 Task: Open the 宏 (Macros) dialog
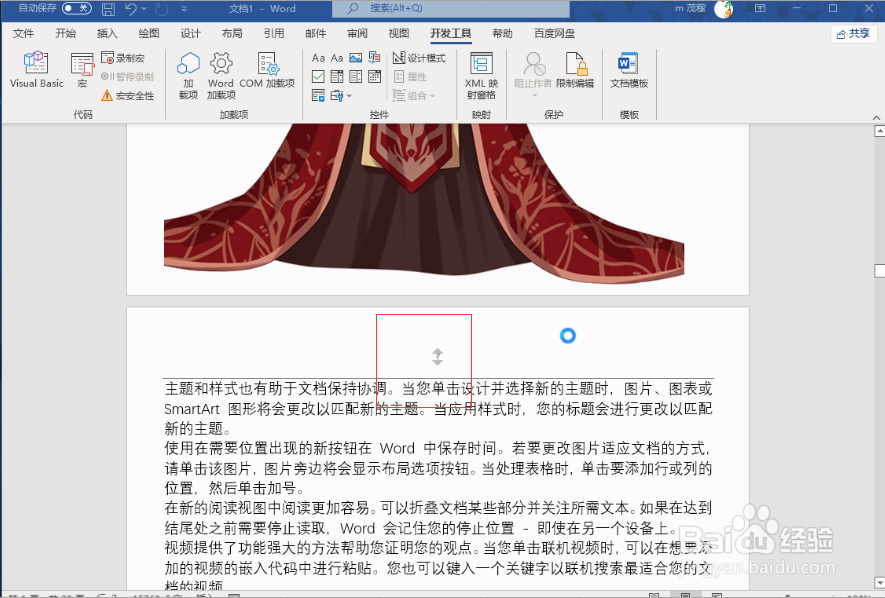82,70
